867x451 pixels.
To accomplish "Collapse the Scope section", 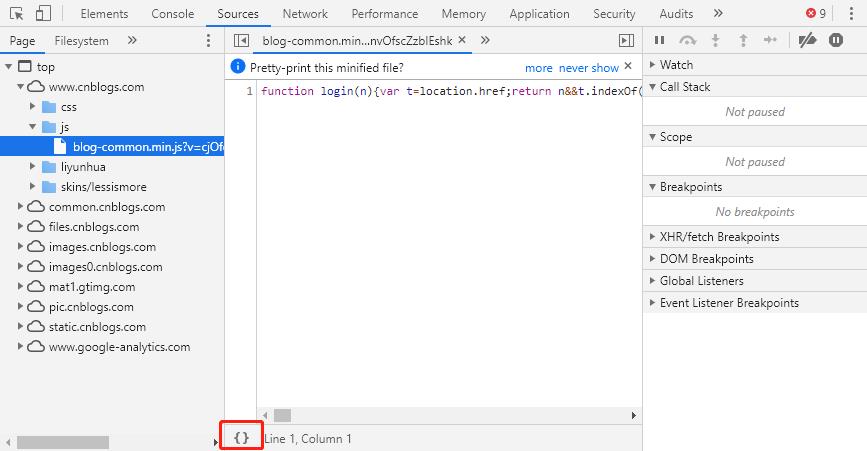I will 755,137.
